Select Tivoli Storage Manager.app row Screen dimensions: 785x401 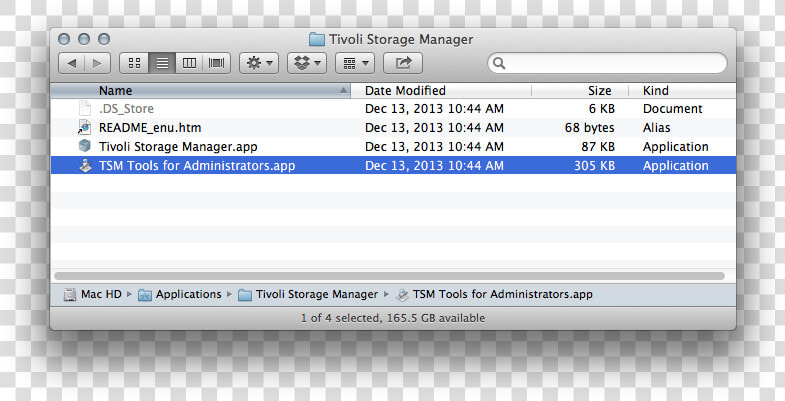(394, 147)
